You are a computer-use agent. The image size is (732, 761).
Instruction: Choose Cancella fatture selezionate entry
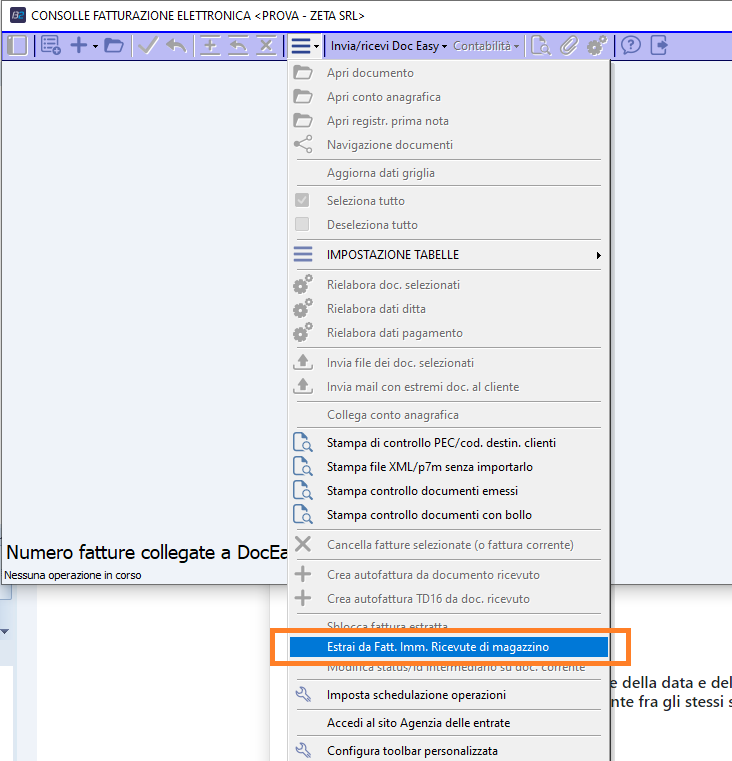pyautogui.click(x=449, y=545)
